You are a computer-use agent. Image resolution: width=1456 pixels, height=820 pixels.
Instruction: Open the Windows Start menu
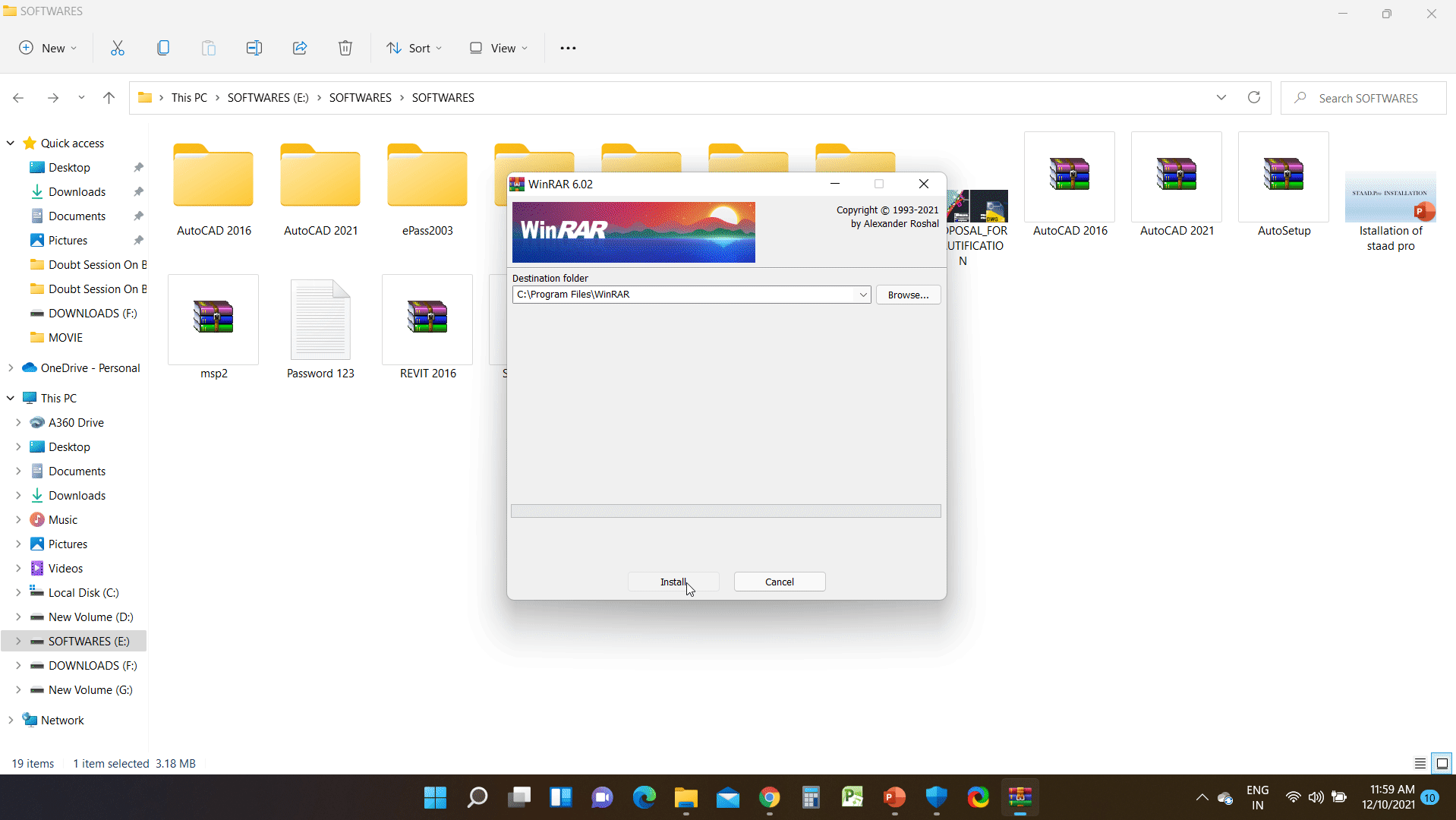(435, 797)
